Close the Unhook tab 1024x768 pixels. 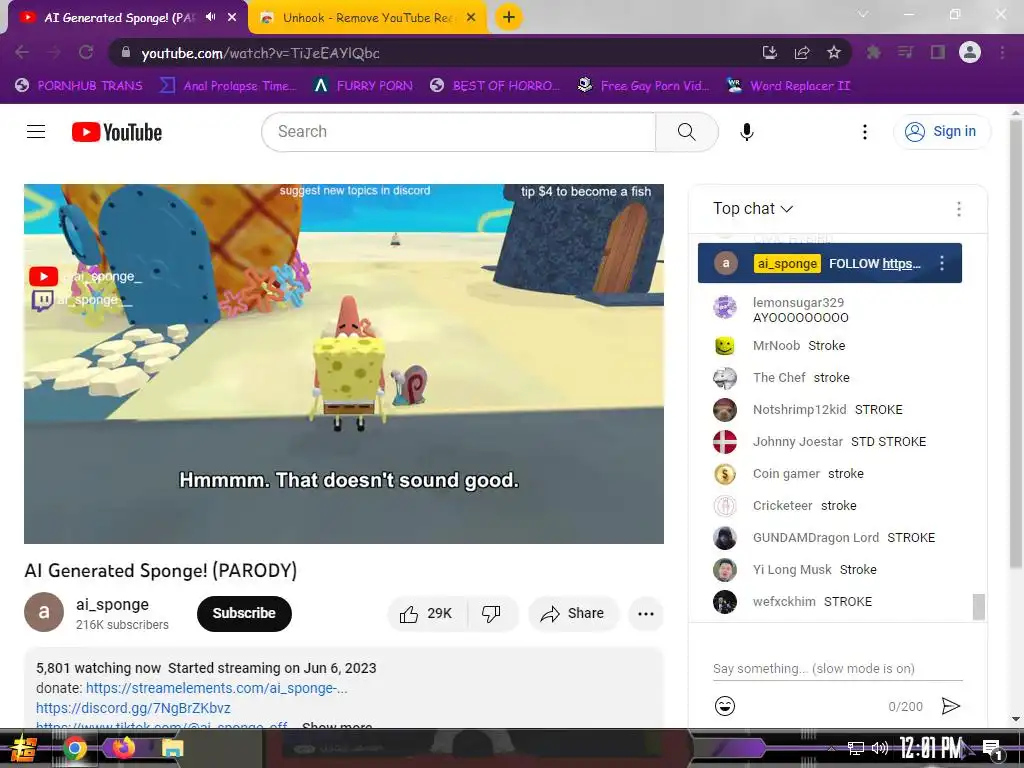pyautogui.click(x=471, y=18)
